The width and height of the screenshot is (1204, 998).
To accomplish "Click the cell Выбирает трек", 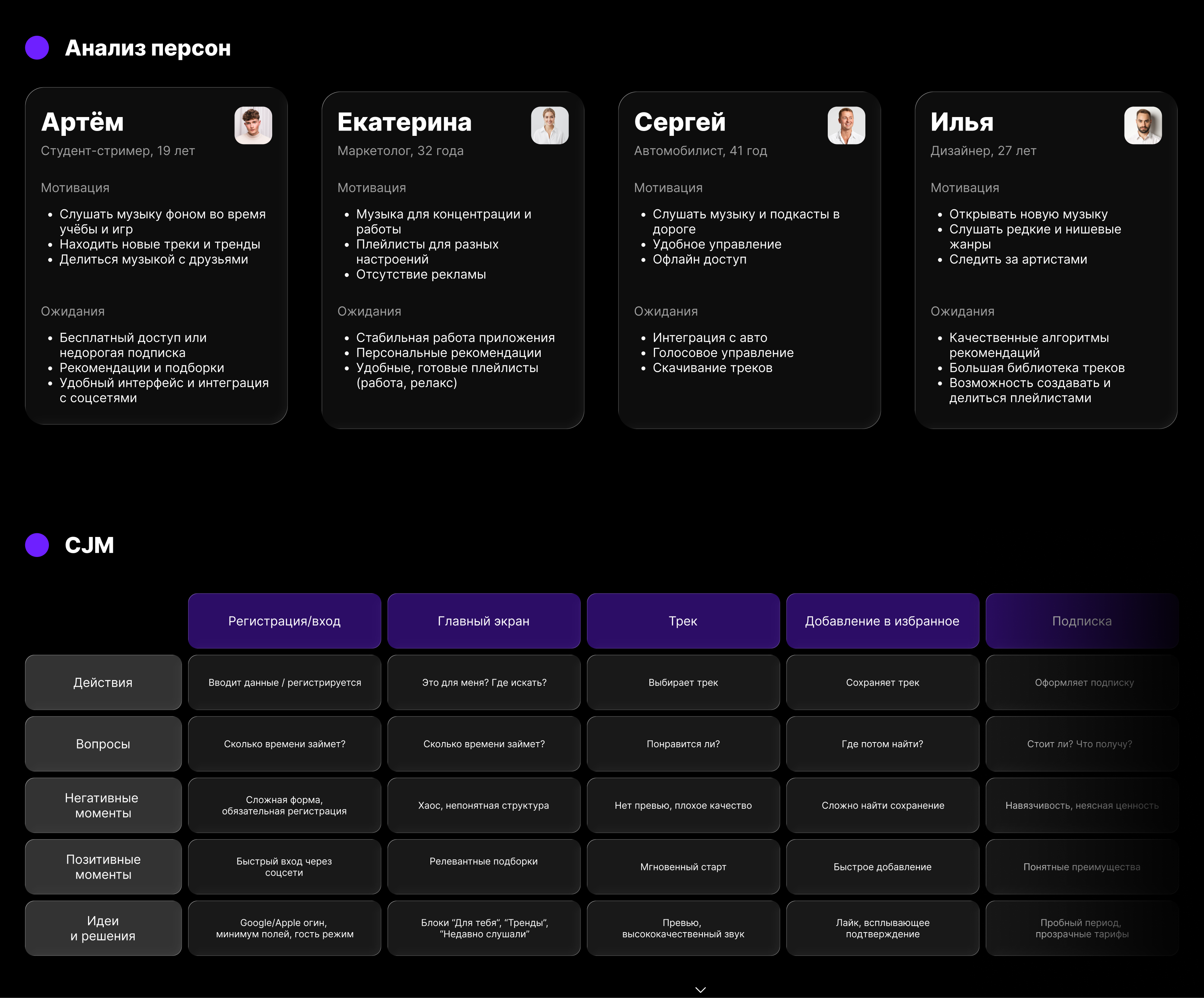I will pyautogui.click(x=683, y=683).
